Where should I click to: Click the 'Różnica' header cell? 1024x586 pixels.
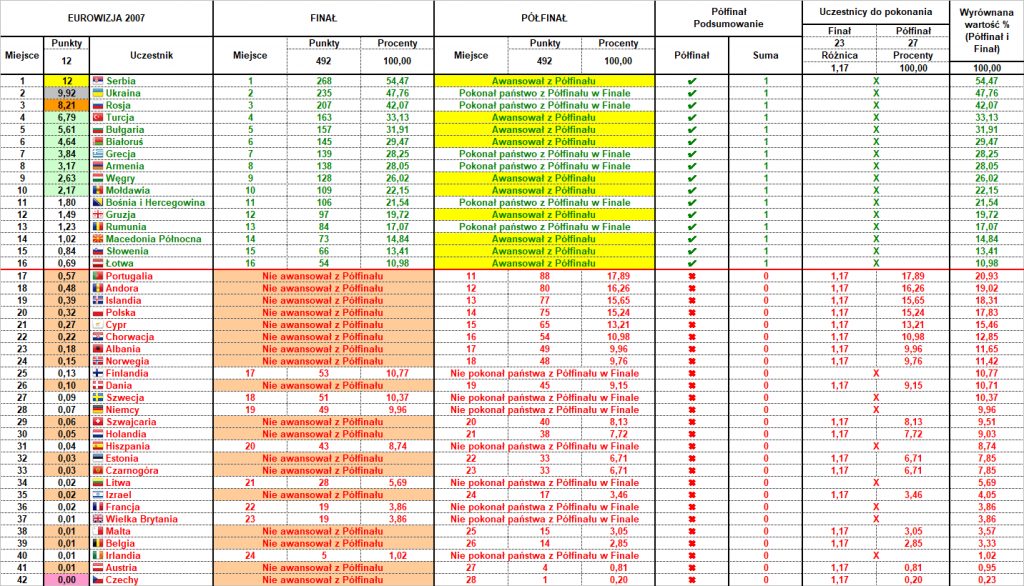pyautogui.click(x=839, y=56)
